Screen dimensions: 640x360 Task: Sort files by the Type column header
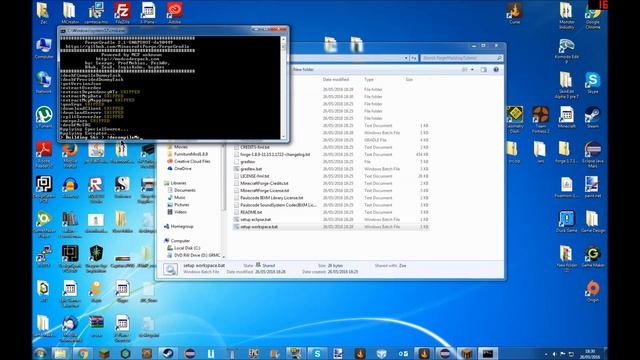click(x=369, y=79)
